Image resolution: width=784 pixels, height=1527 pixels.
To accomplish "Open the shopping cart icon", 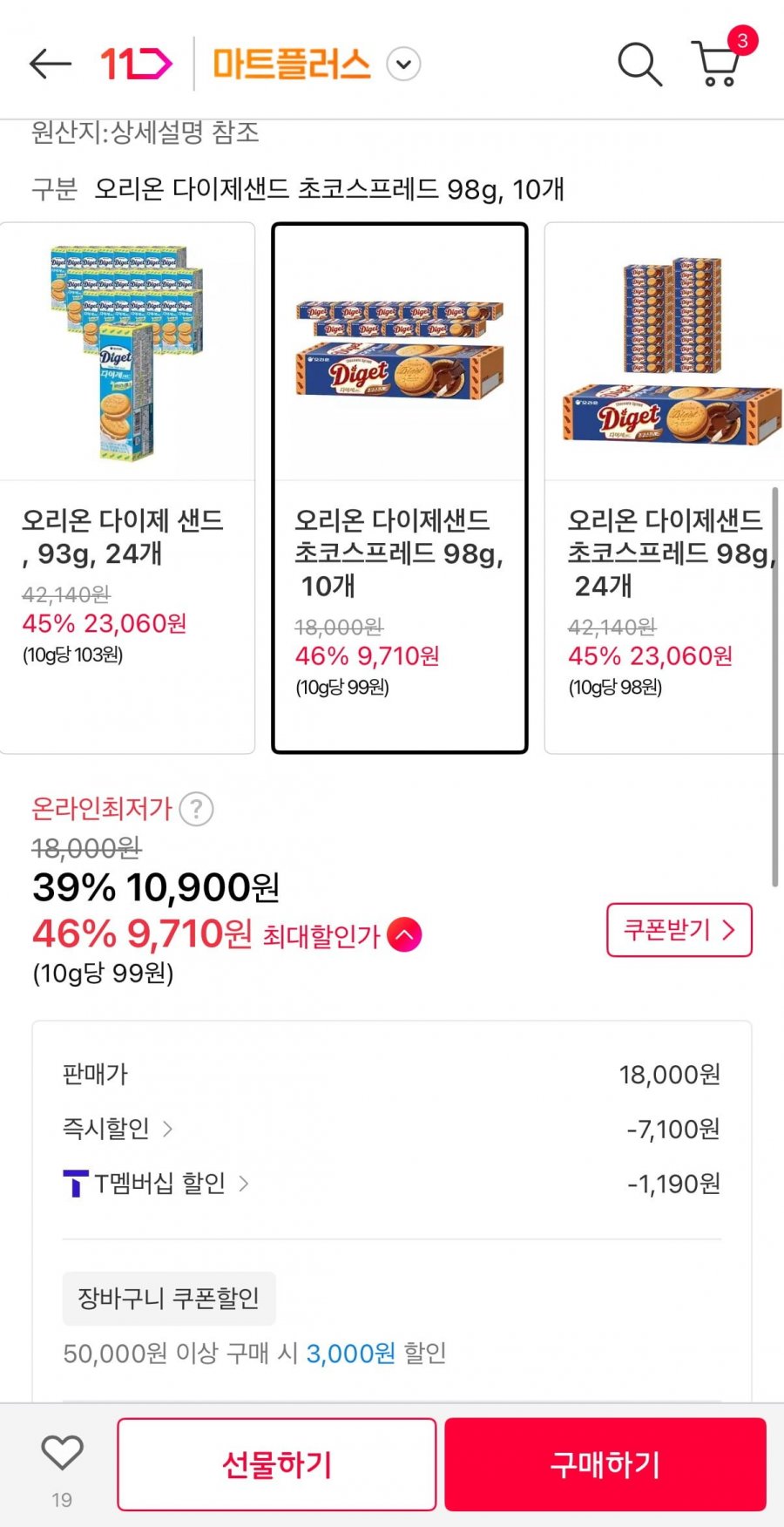I will [x=718, y=64].
